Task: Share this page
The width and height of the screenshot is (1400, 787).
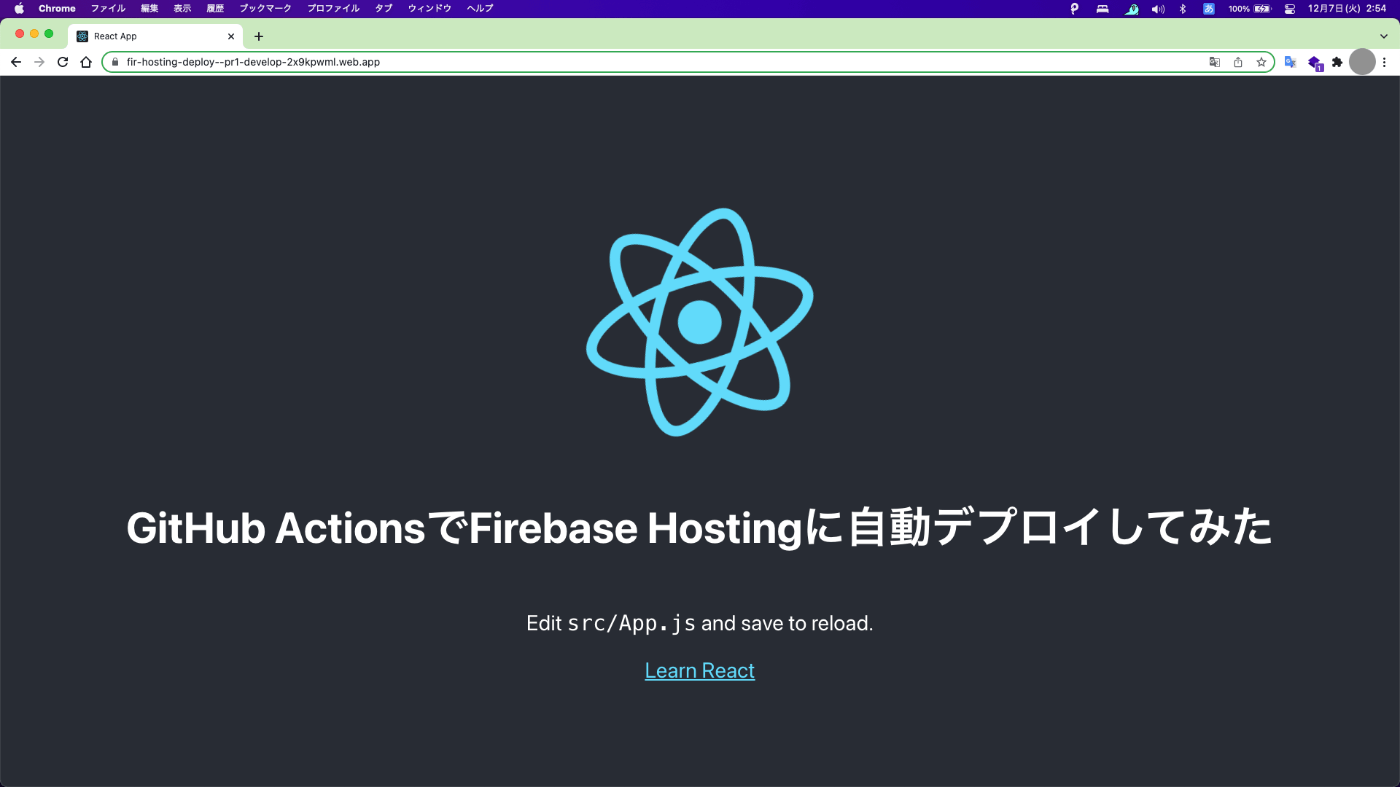Action: tap(1238, 62)
